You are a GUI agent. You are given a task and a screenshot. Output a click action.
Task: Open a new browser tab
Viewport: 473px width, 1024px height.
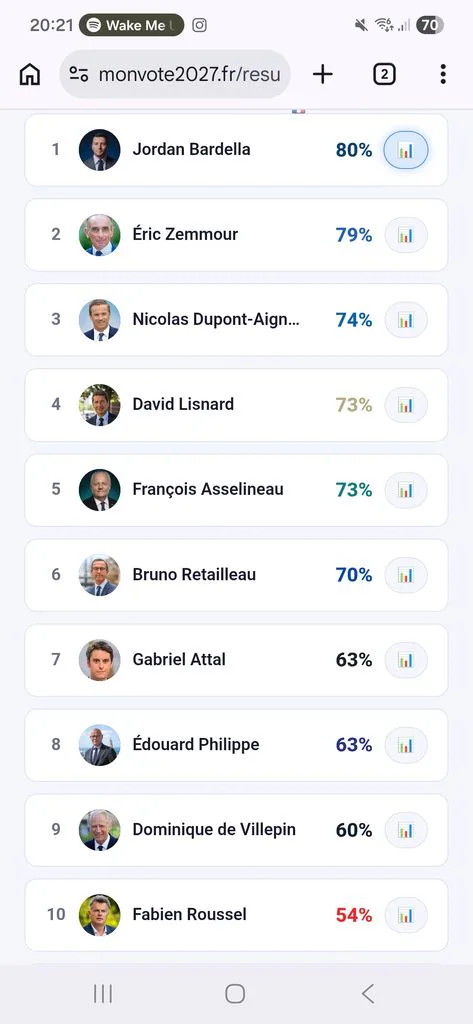coord(323,74)
